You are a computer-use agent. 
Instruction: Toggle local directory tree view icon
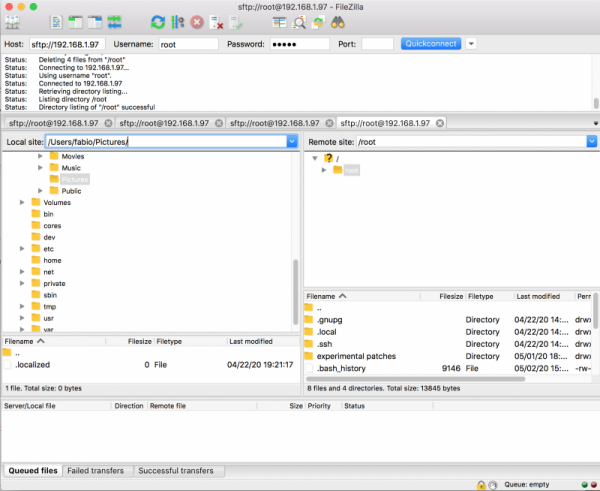pos(75,23)
